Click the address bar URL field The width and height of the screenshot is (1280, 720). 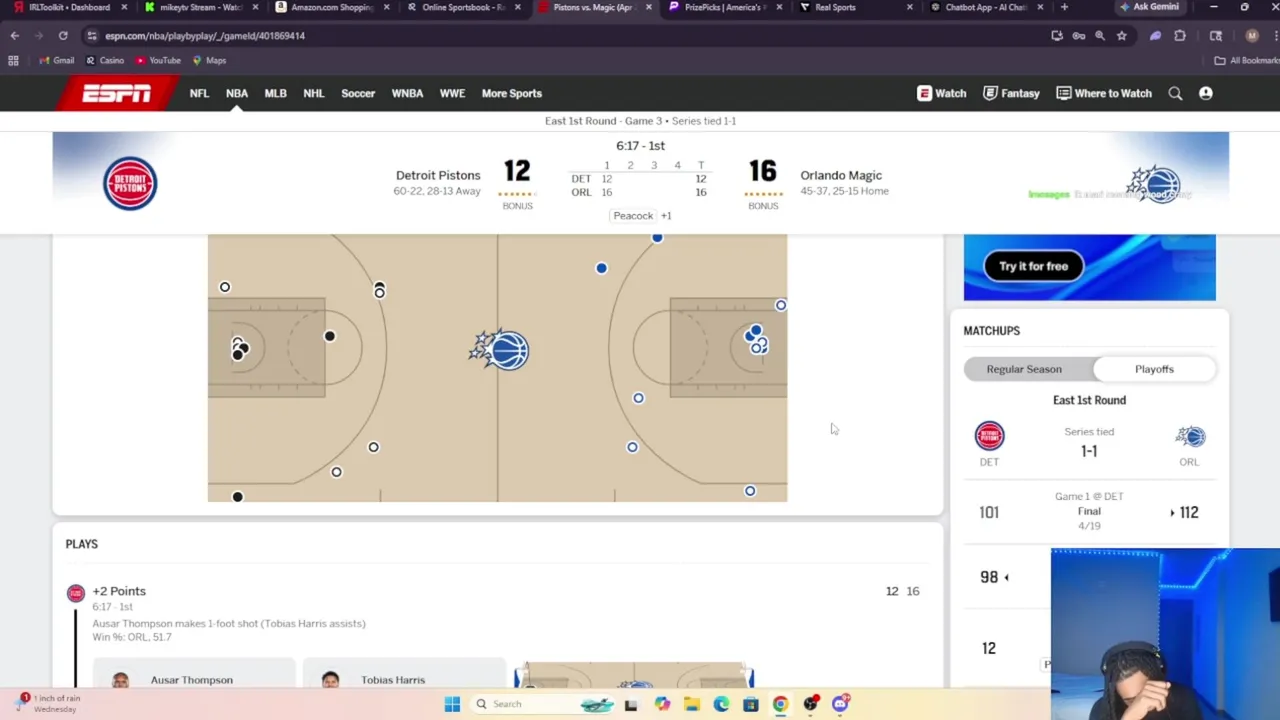pos(560,35)
